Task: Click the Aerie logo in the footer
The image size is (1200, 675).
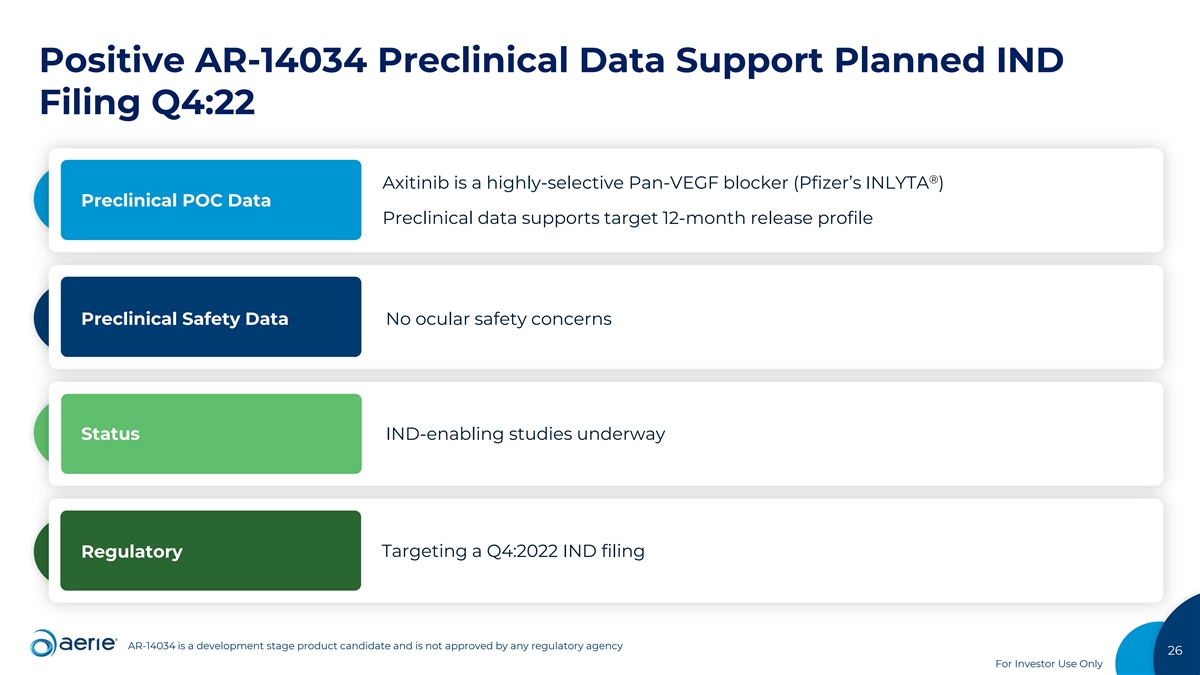Action: 74,645
